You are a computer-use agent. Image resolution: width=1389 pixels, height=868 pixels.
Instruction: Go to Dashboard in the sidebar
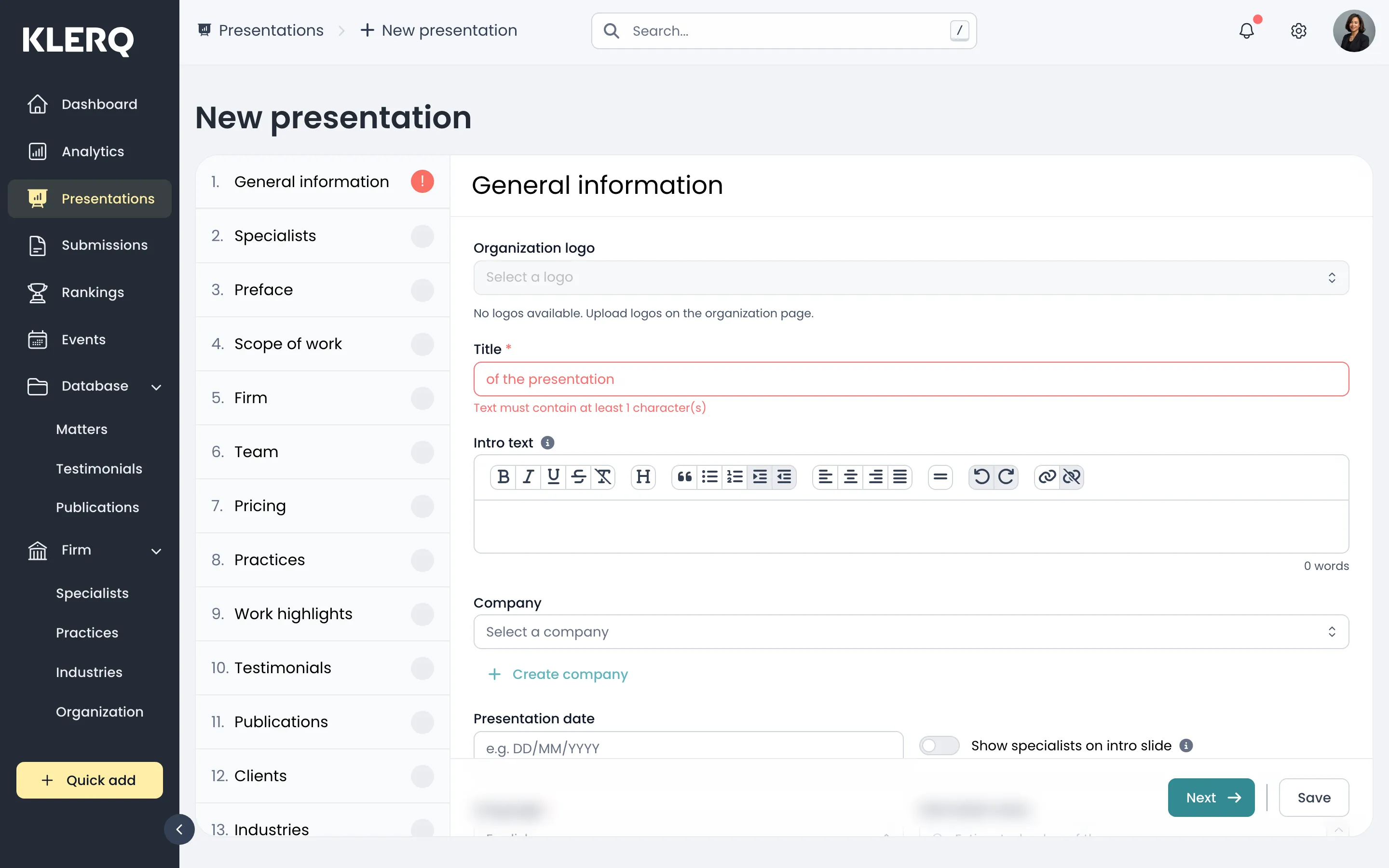[90, 105]
